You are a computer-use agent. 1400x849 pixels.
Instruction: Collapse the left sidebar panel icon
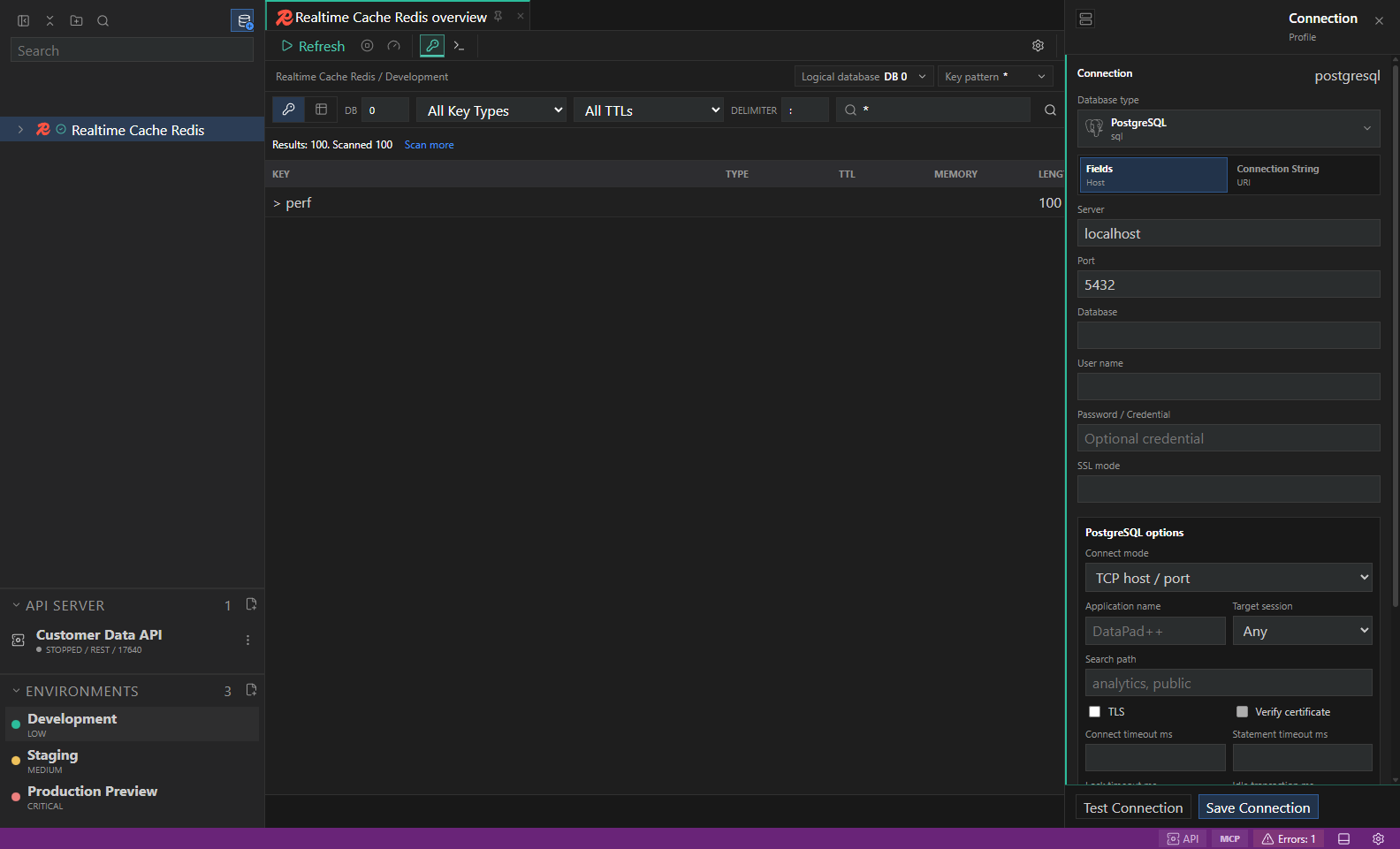[24, 20]
